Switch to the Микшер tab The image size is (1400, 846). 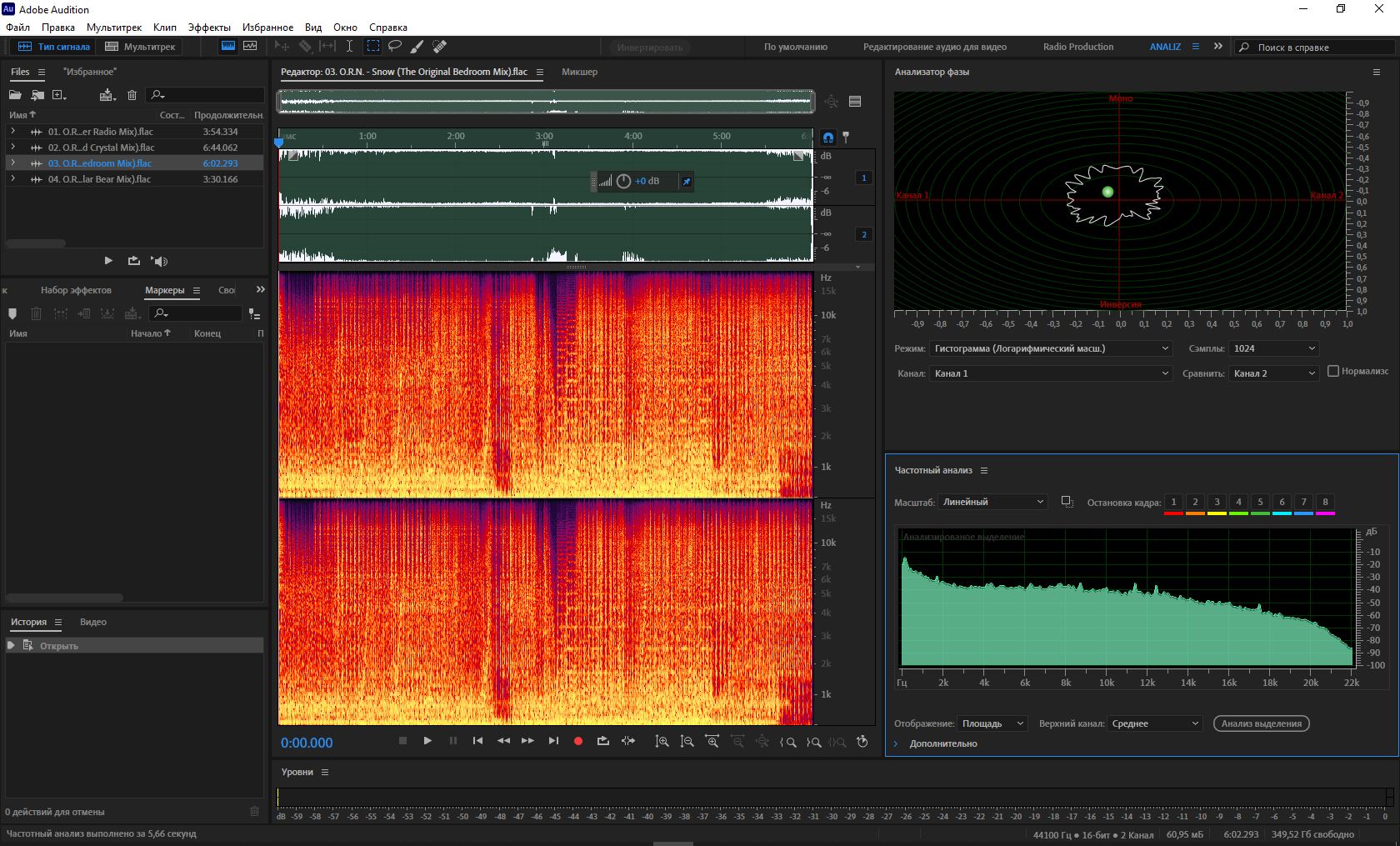(579, 72)
